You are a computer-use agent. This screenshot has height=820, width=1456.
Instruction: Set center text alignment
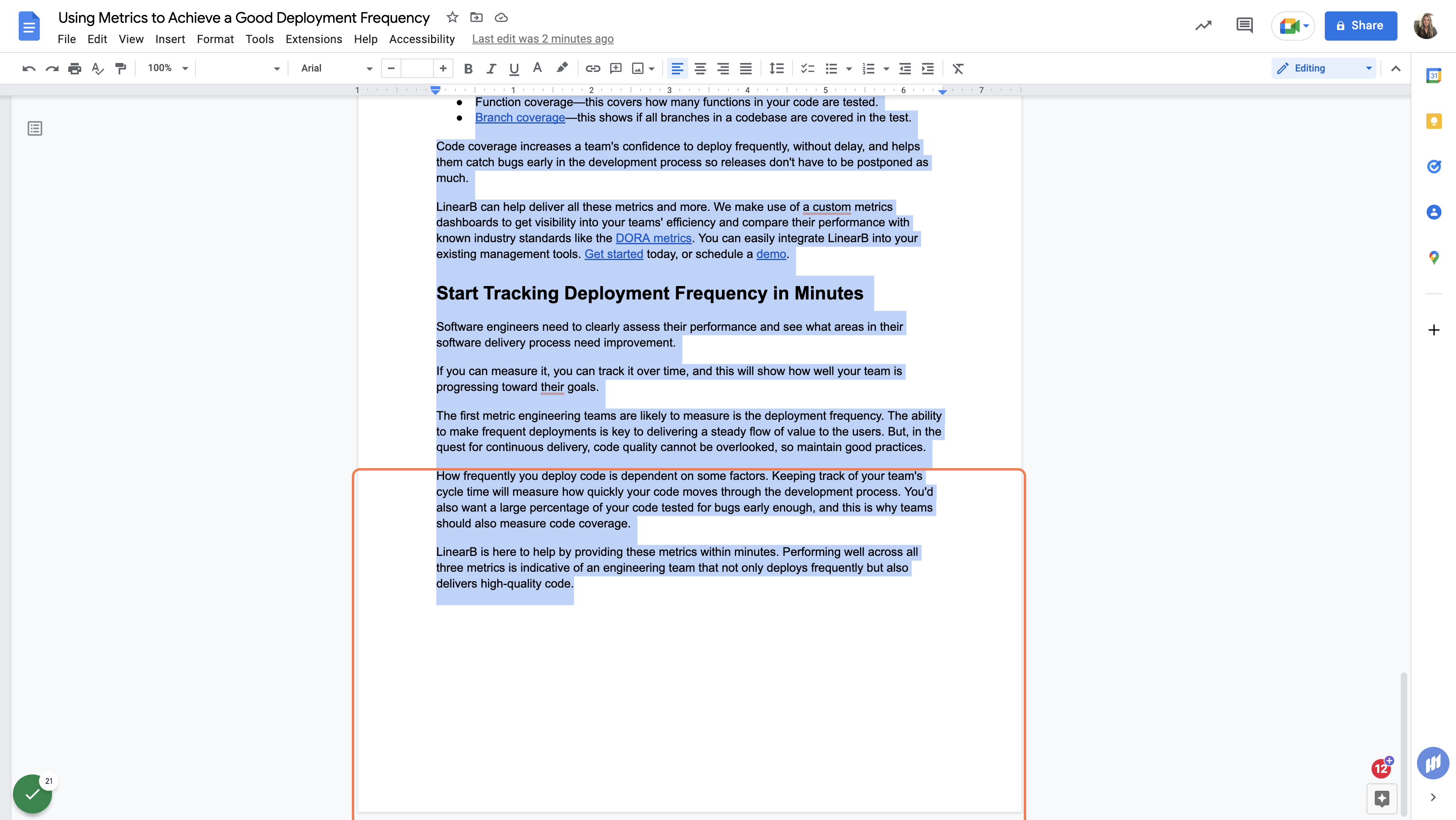(x=700, y=68)
